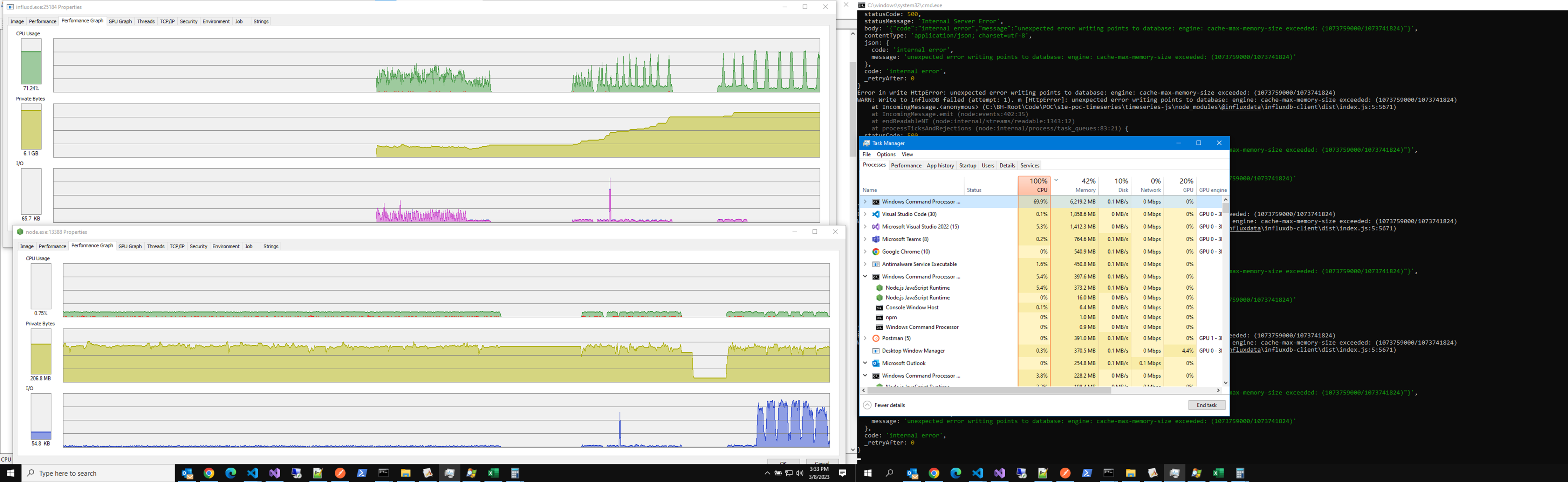Open File Explorer from taskbar with search box

405,473
